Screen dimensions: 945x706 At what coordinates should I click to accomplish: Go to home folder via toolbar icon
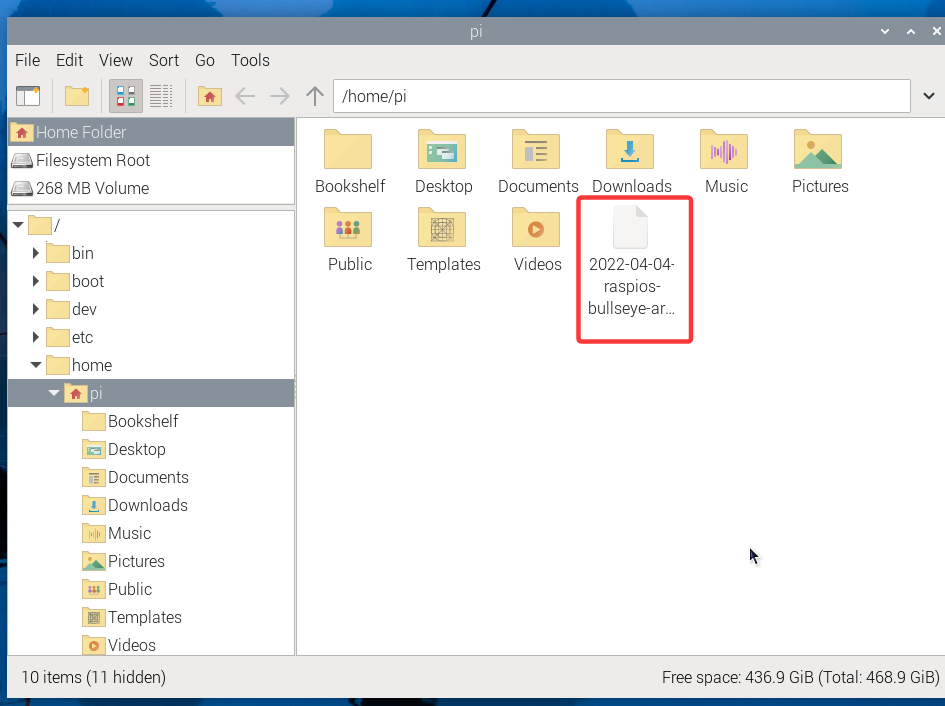[209, 96]
